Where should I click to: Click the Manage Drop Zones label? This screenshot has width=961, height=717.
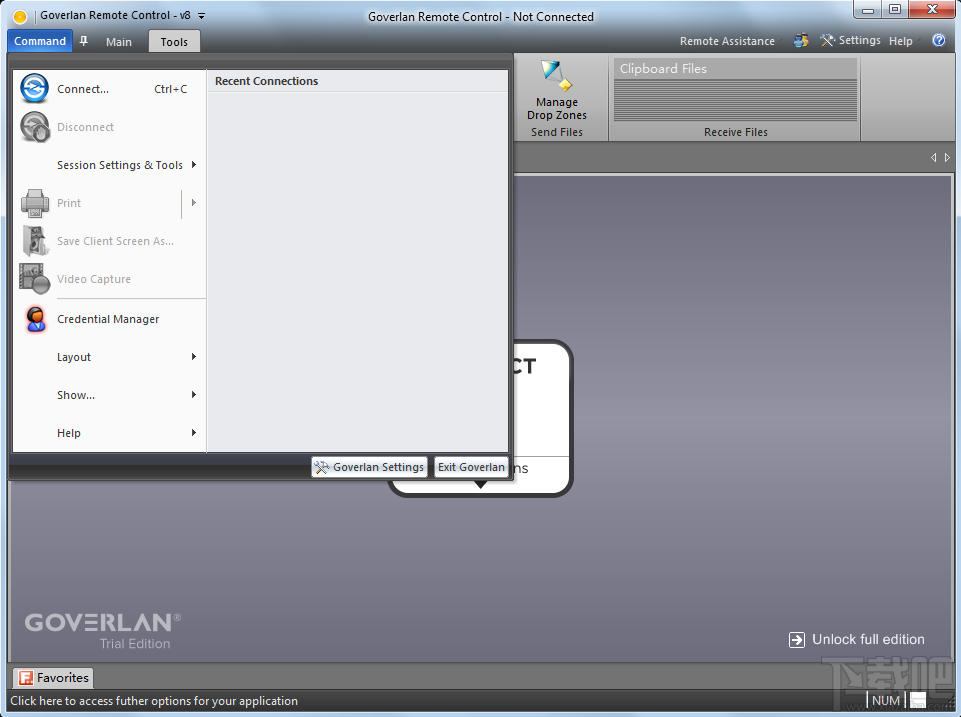pyautogui.click(x=556, y=108)
